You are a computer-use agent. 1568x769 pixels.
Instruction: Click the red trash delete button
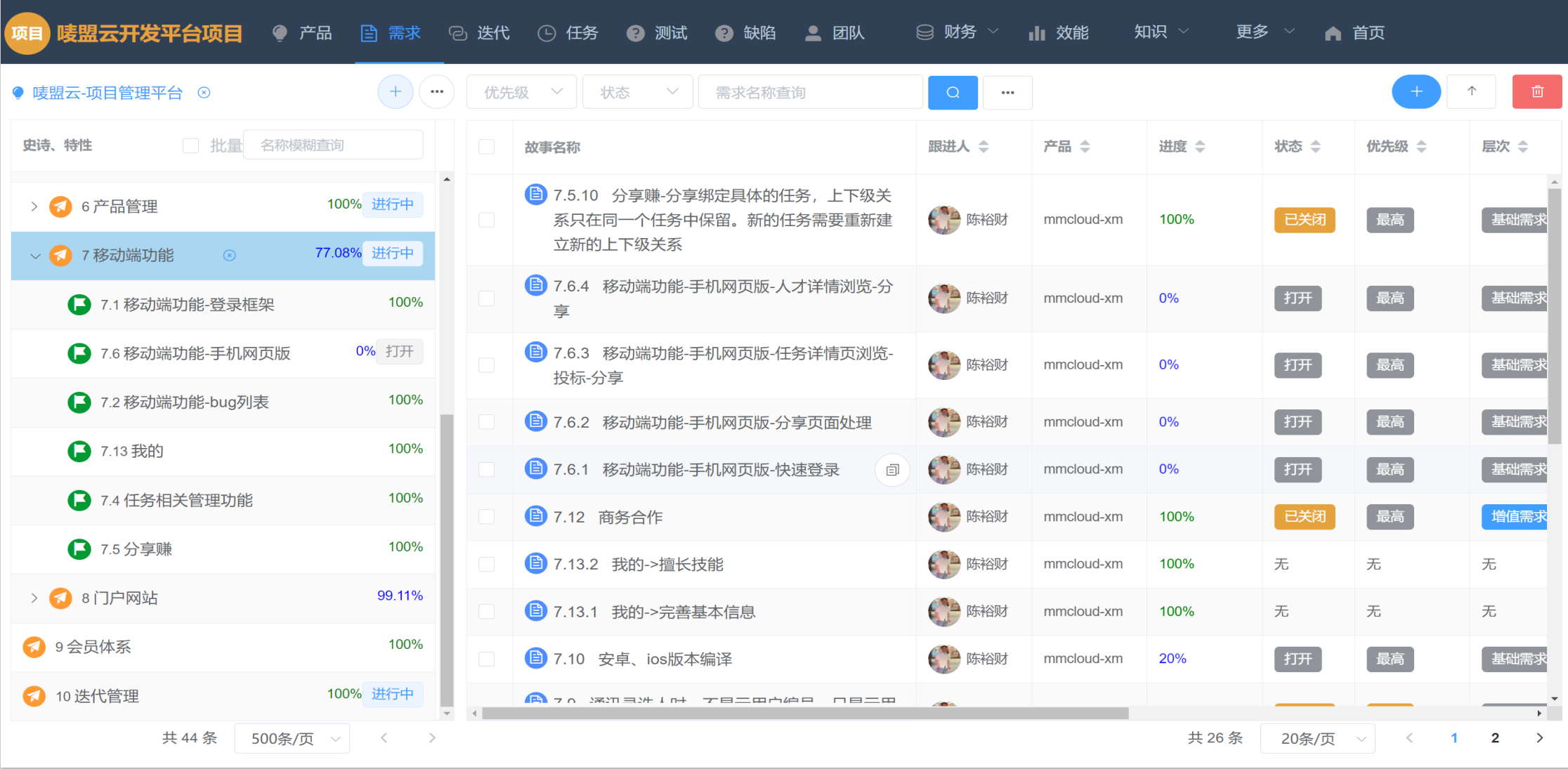click(1536, 92)
